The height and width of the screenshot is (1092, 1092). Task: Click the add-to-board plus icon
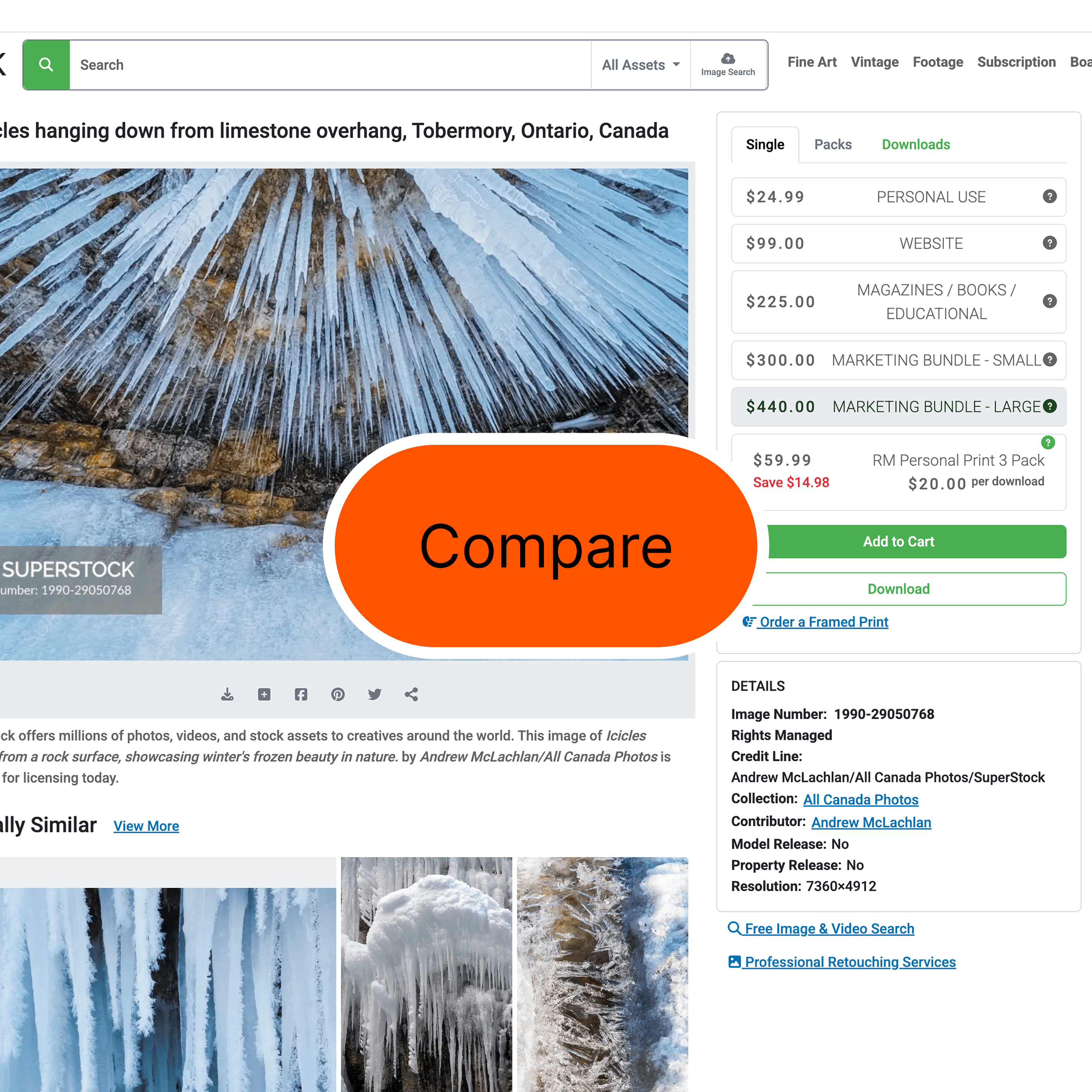point(264,694)
